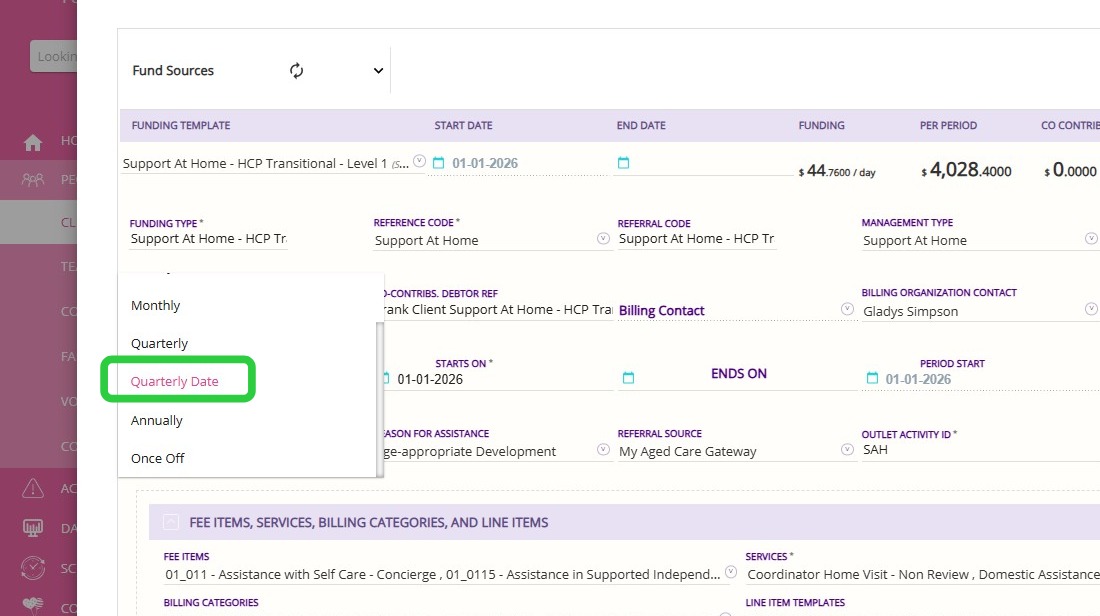This screenshot has height=616, width=1100.
Task: Click the Starts On calendar icon
Action: (385, 379)
